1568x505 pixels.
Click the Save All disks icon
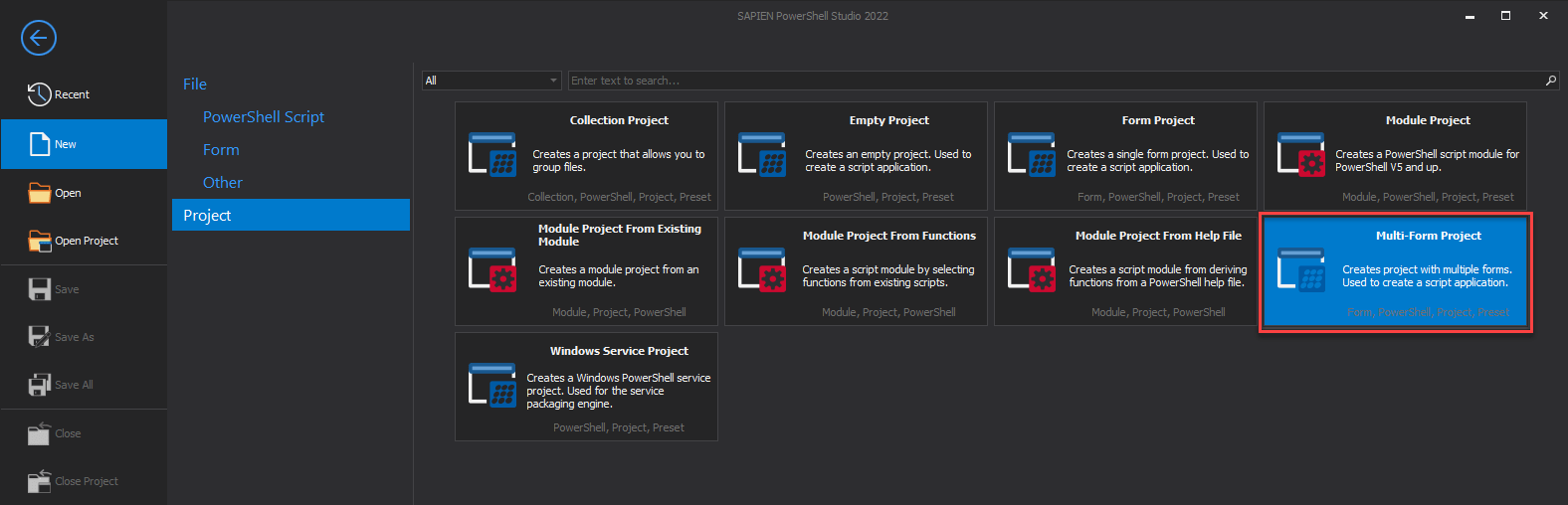pos(40,385)
